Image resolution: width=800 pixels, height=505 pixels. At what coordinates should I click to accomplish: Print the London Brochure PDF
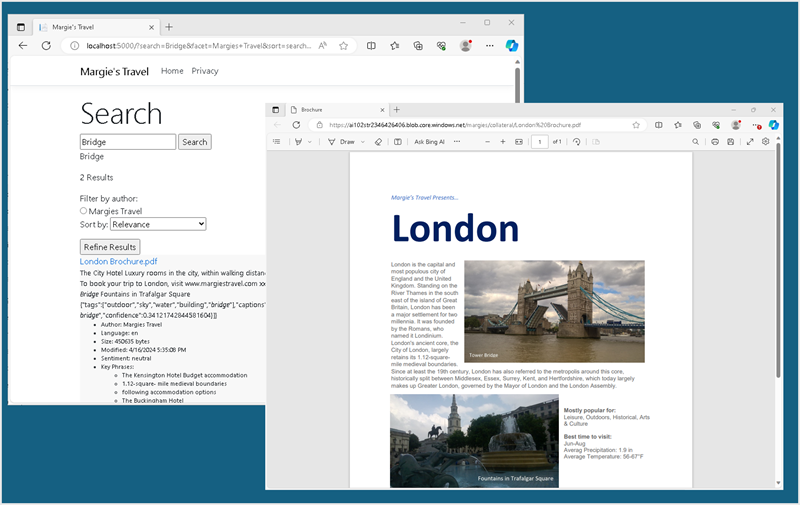715,142
